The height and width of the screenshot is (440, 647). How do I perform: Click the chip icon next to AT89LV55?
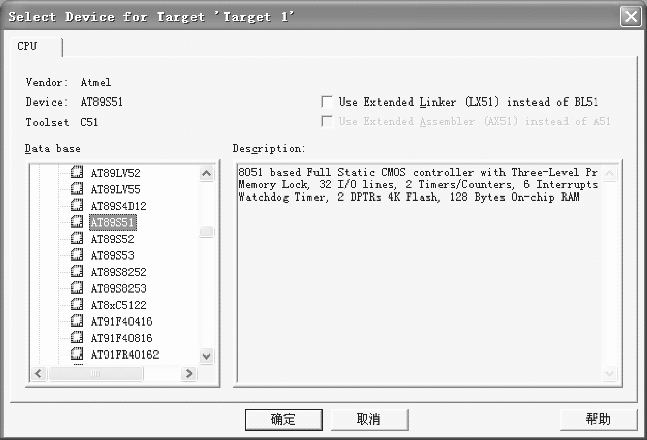[x=77, y=188]
